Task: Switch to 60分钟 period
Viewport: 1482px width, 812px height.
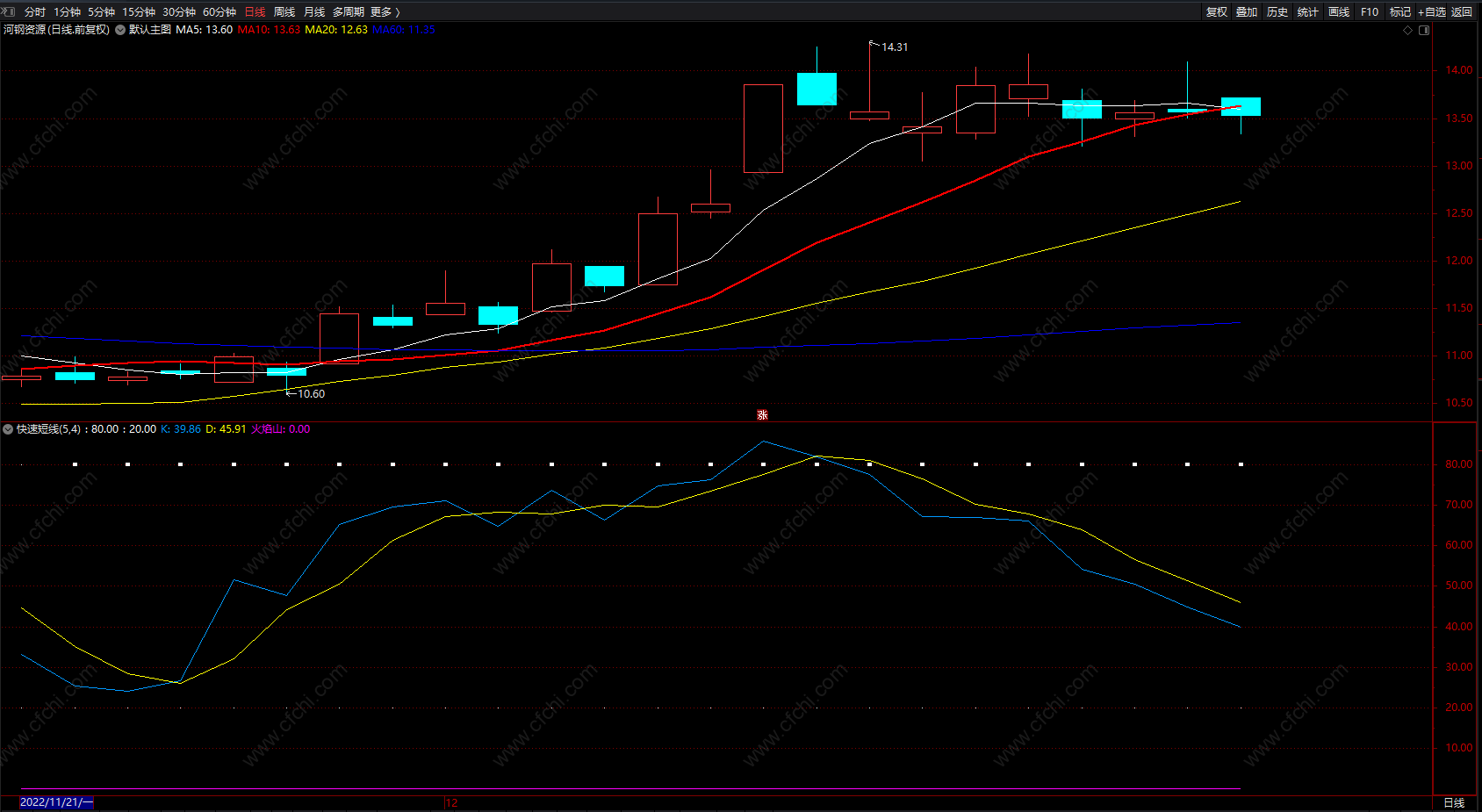Action: tap(219, 12)
